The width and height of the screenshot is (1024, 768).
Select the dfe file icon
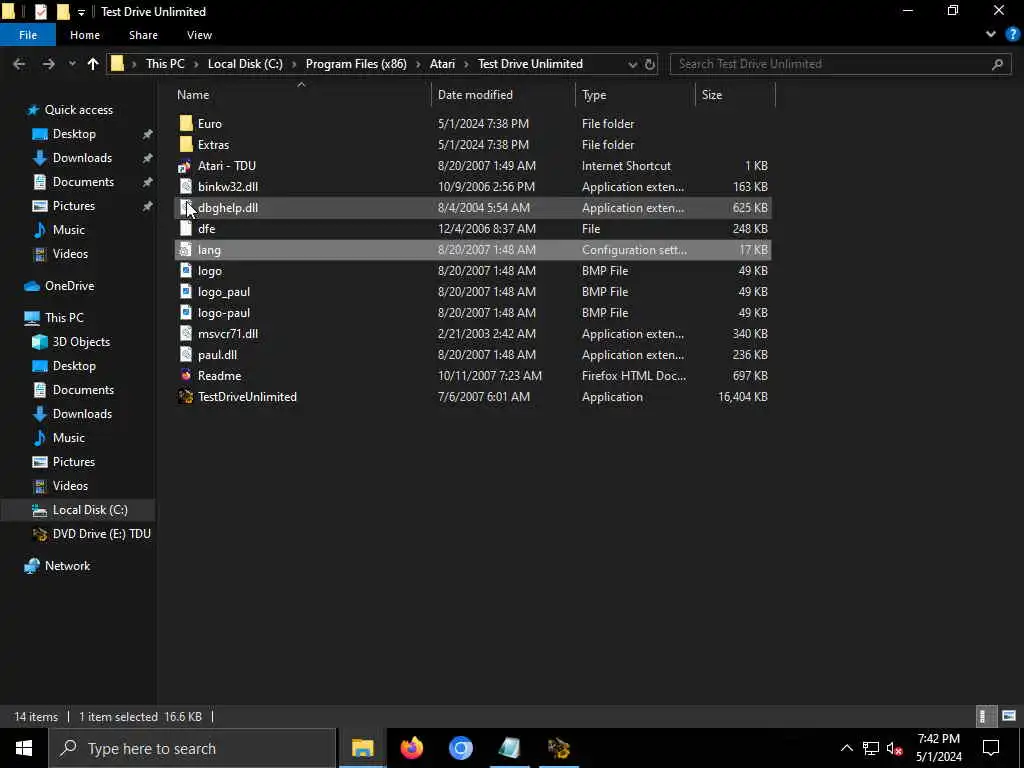click(x=186, y=229)
